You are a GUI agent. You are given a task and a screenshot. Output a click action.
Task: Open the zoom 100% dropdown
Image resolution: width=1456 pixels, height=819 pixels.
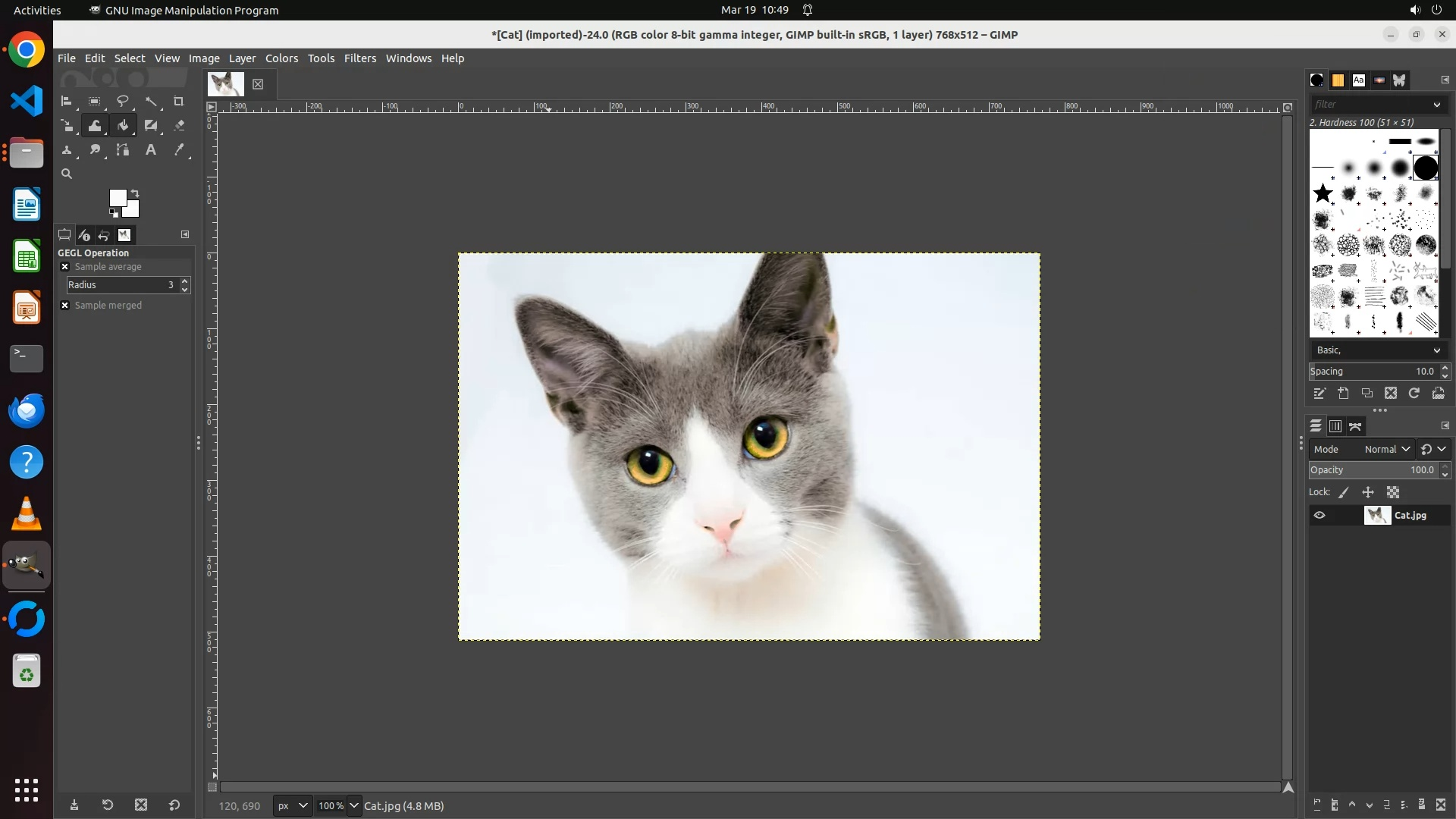coord(353,806)
